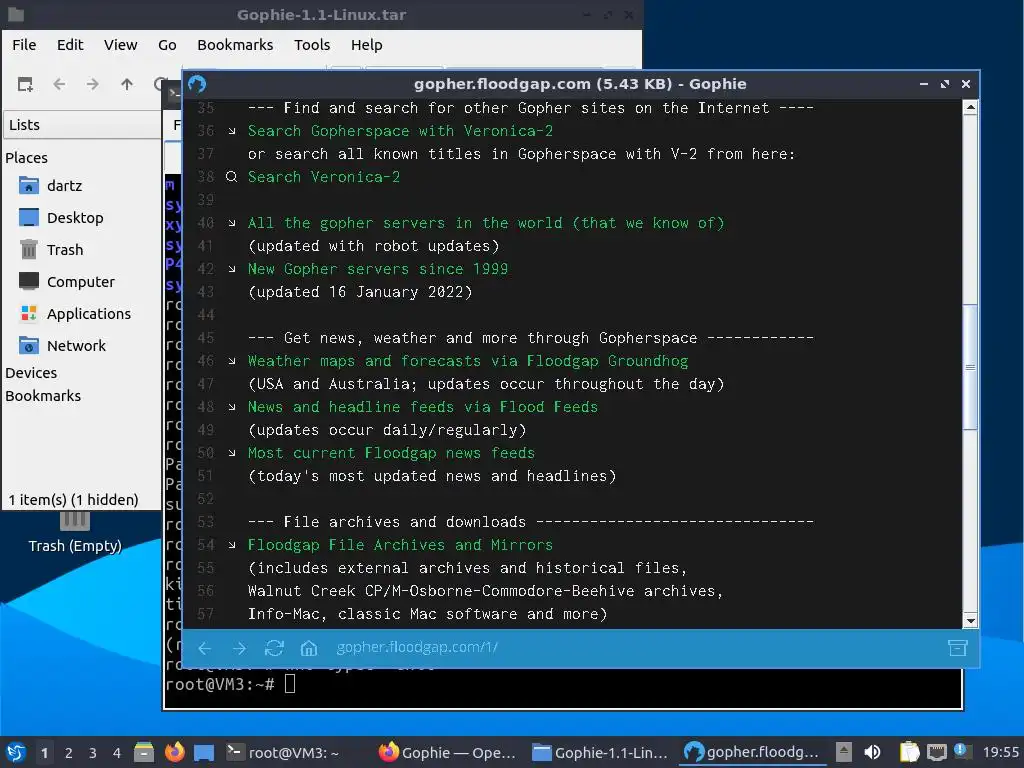
Task: Click back arrow in file manager toolbar
Action: (x=59, y=84)
